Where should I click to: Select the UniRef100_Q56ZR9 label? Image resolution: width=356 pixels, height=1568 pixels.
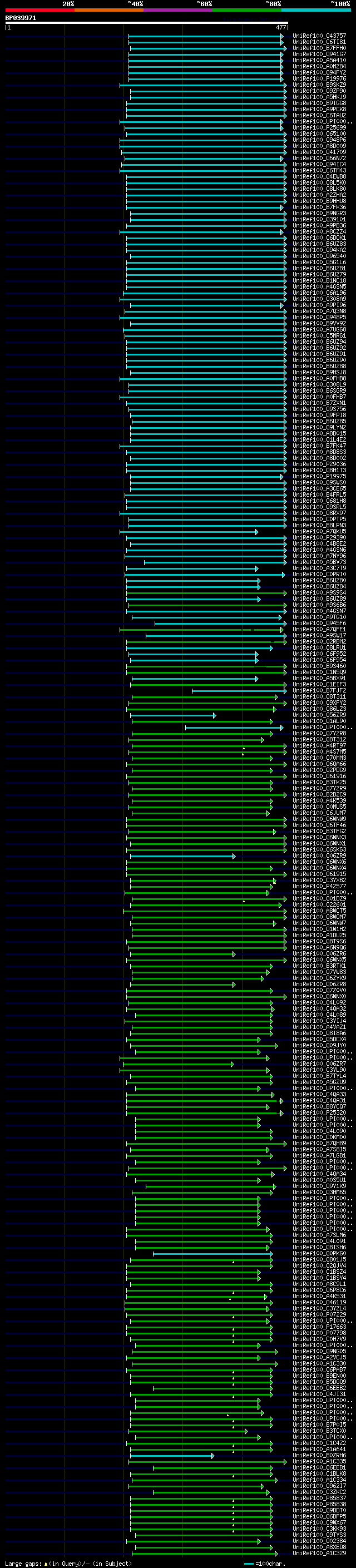(319, 715)
